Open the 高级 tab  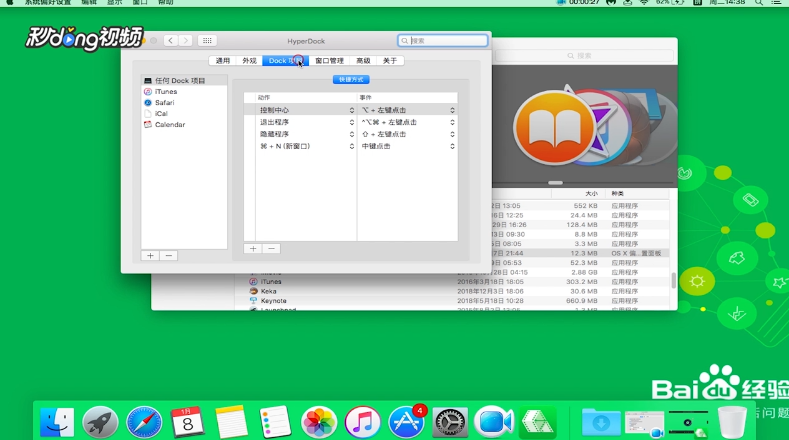pyautogui.click(x=363, y=60)
